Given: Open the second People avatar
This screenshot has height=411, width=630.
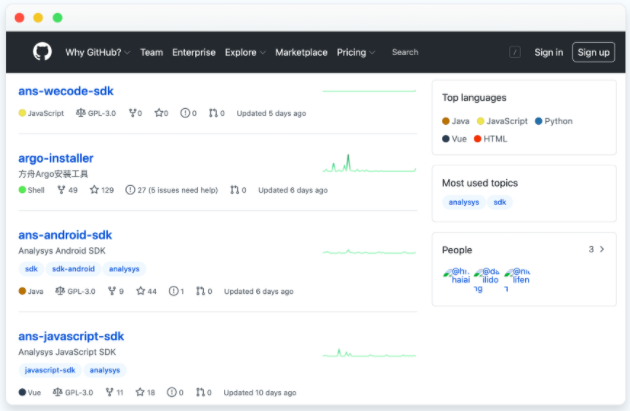Looking at the screenshot, I should tap(487, 279).
